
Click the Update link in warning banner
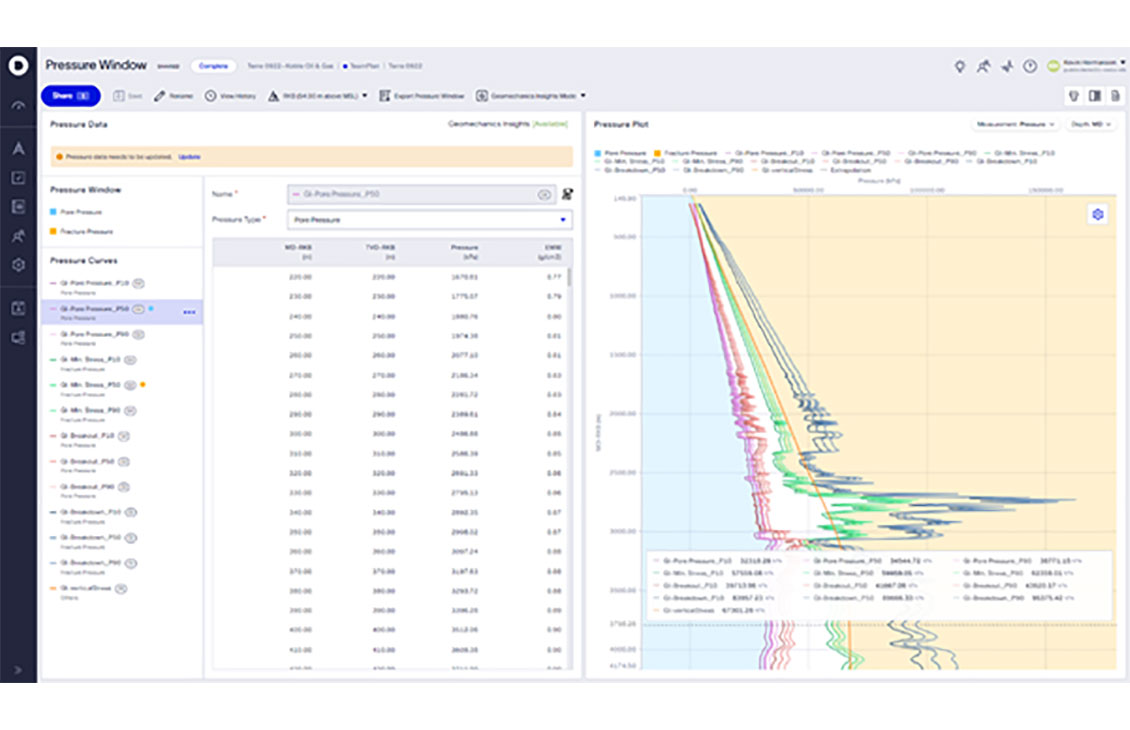coord(189,157)
